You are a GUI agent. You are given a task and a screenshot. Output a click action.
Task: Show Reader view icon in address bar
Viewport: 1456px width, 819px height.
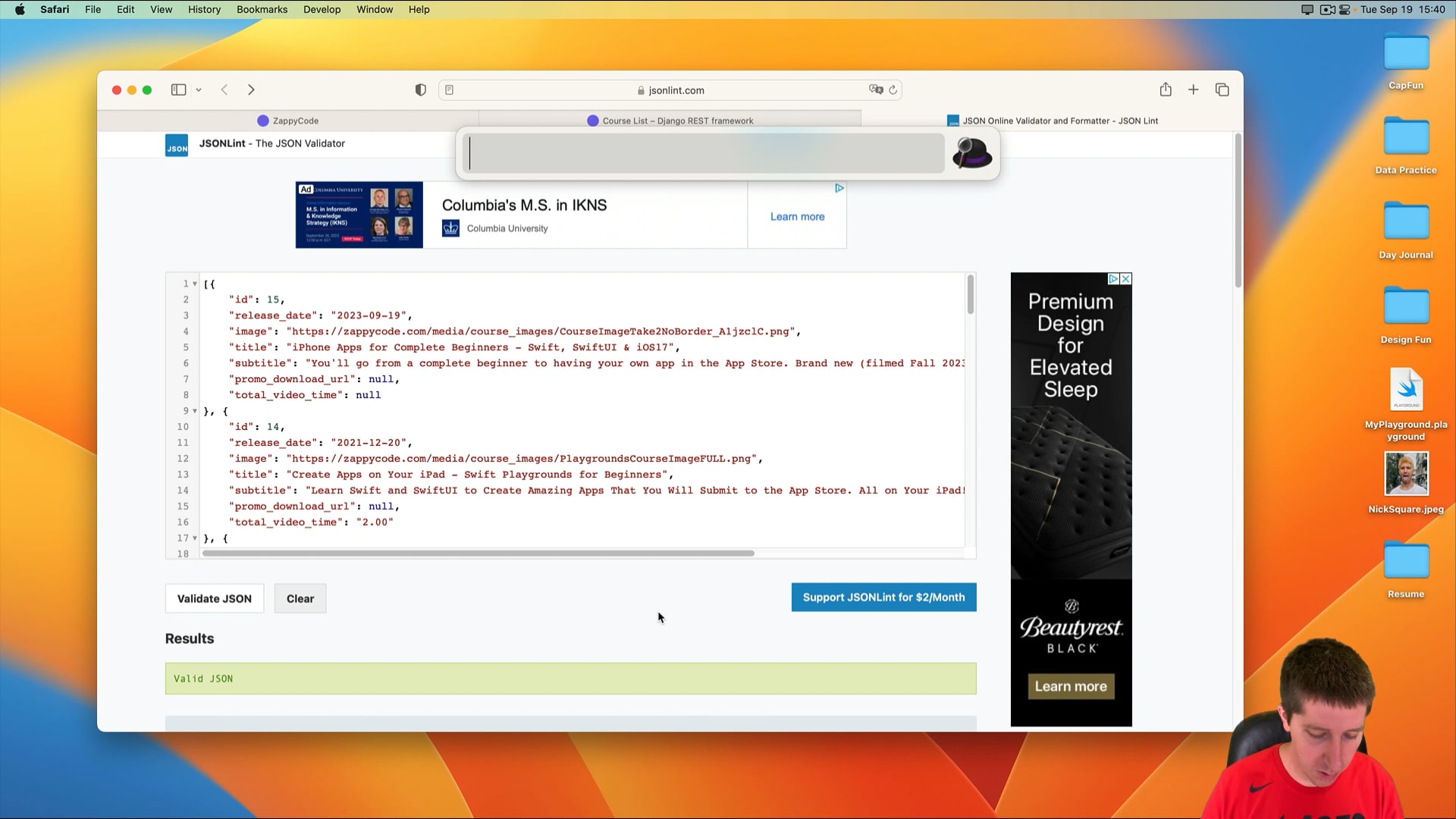click(449, 89)
